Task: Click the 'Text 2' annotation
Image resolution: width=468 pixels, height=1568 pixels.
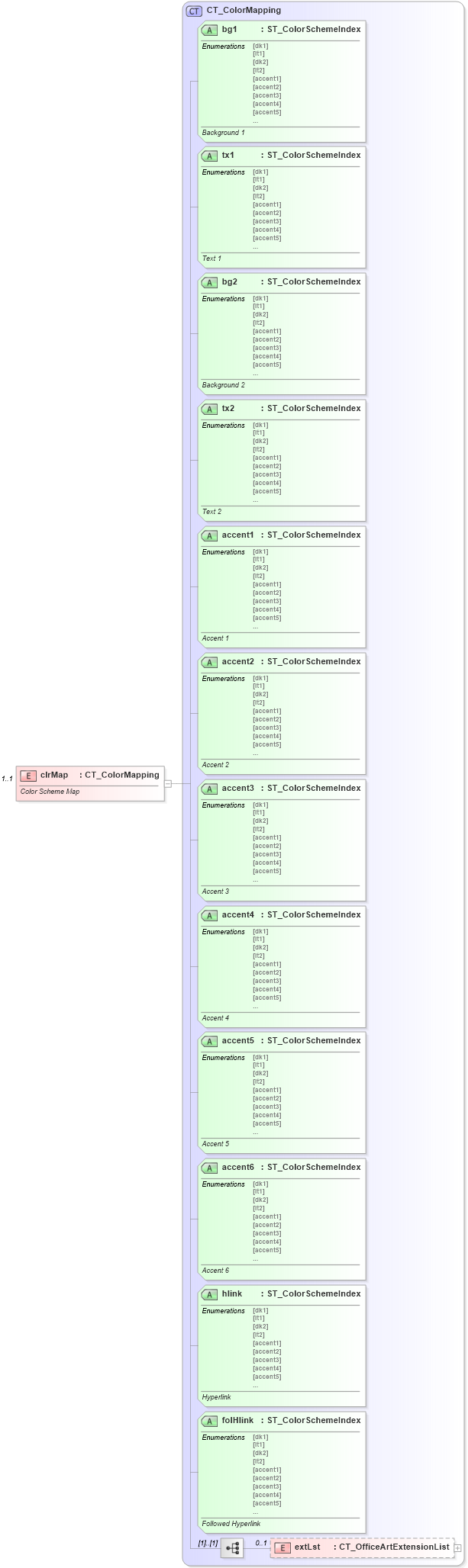Action: [211, 512]
